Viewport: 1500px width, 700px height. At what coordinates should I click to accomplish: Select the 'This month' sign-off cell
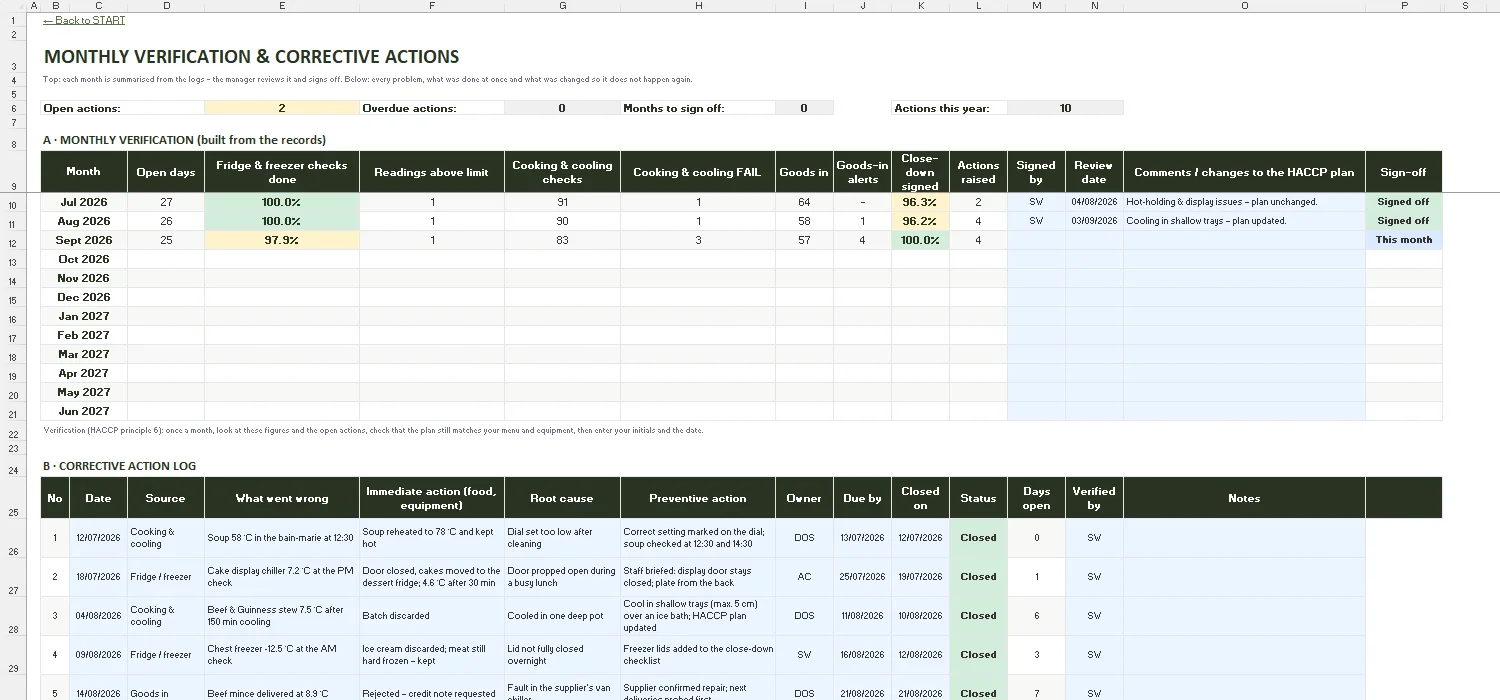coord(1404,240)
